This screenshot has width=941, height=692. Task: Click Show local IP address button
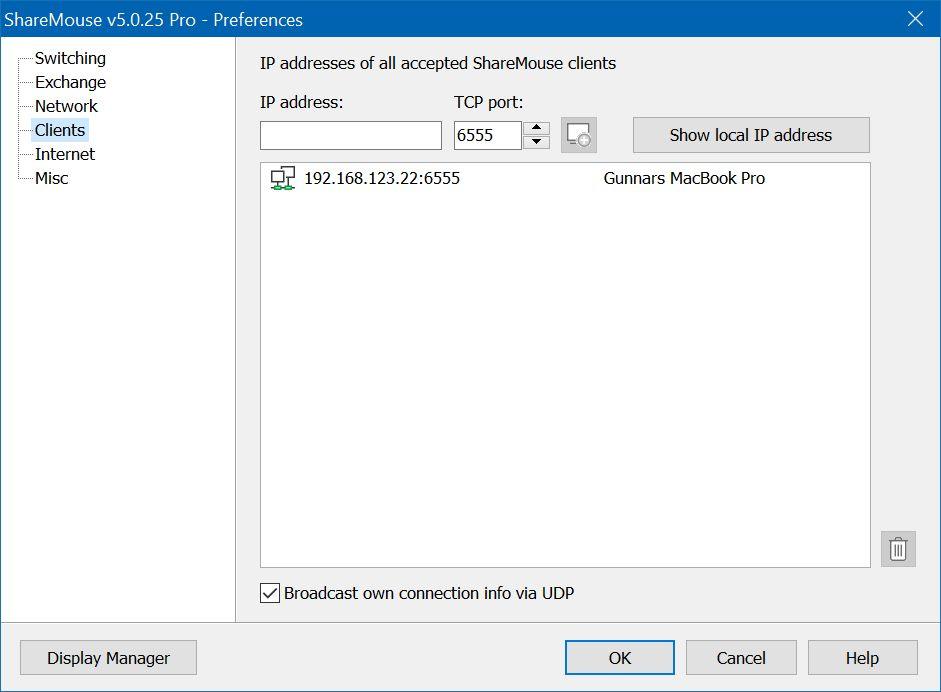tap(751, 135)
